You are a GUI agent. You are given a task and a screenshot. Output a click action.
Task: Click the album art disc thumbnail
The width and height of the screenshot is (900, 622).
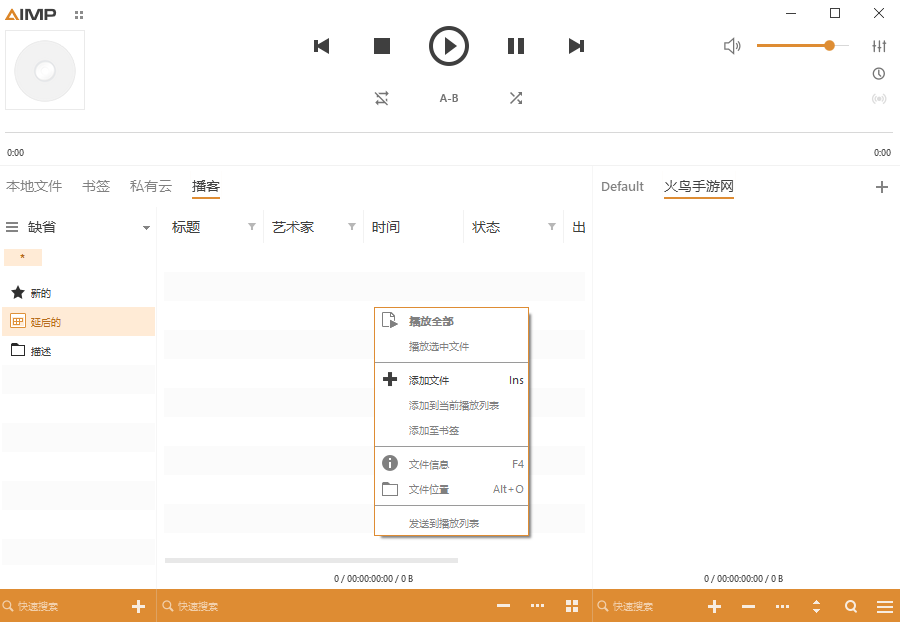coord(45,70)
